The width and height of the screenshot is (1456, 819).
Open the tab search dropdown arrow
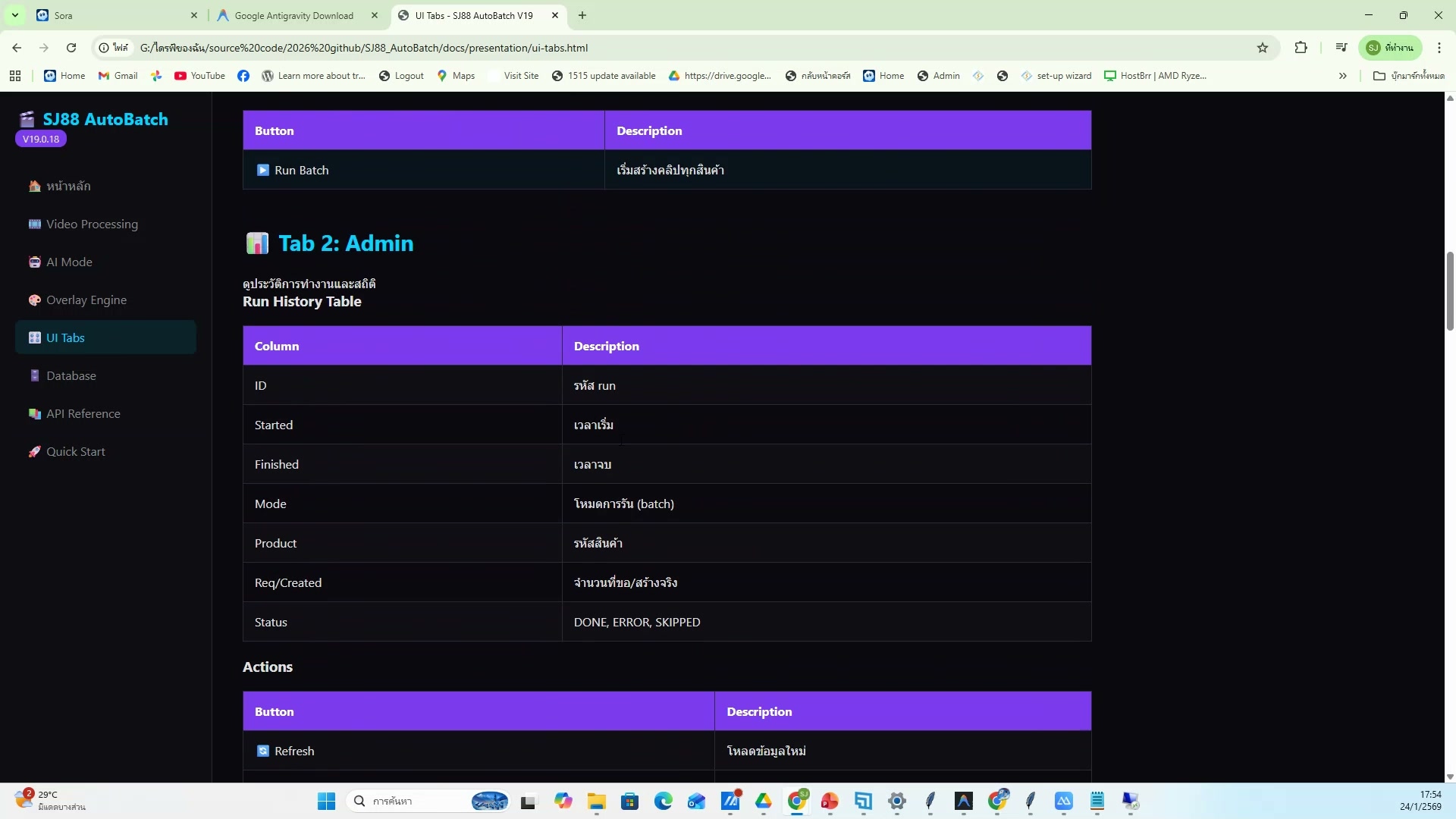coord(14,15)
